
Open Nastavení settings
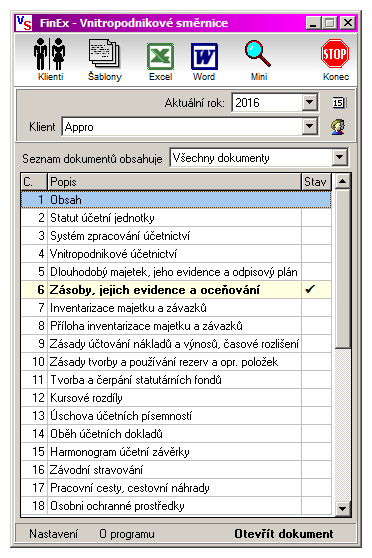53,534
